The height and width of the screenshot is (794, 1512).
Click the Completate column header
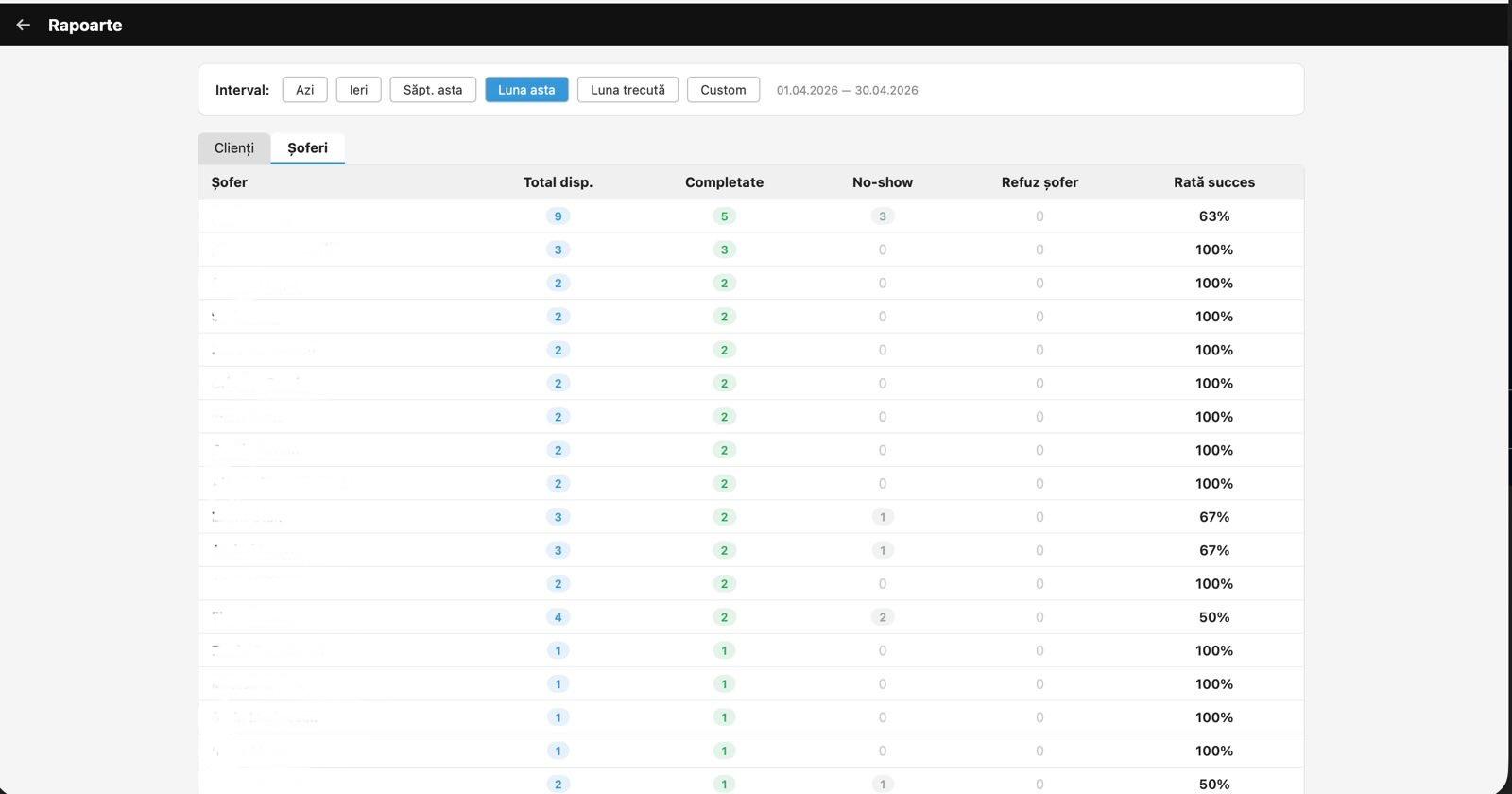point(724,182)
